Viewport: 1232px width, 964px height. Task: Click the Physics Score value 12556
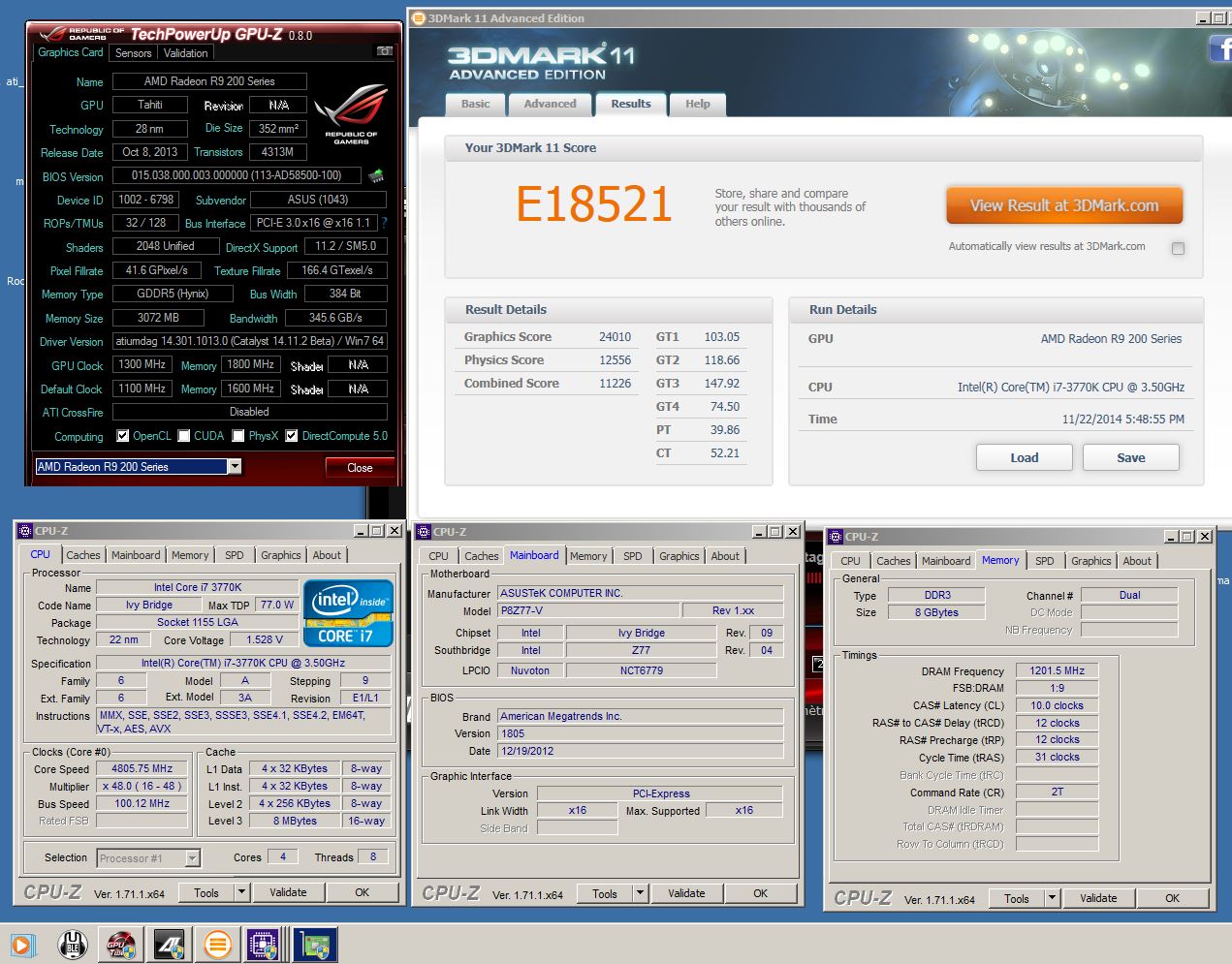pyautogui.click(x=615, y=360)
